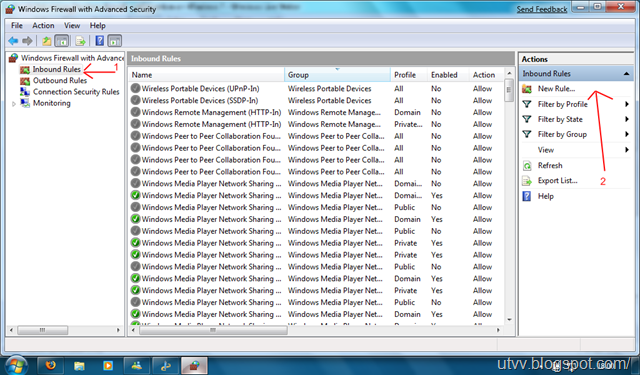
Task: Select Outbound Rules in the tree
Action: (x=60, y=80)
